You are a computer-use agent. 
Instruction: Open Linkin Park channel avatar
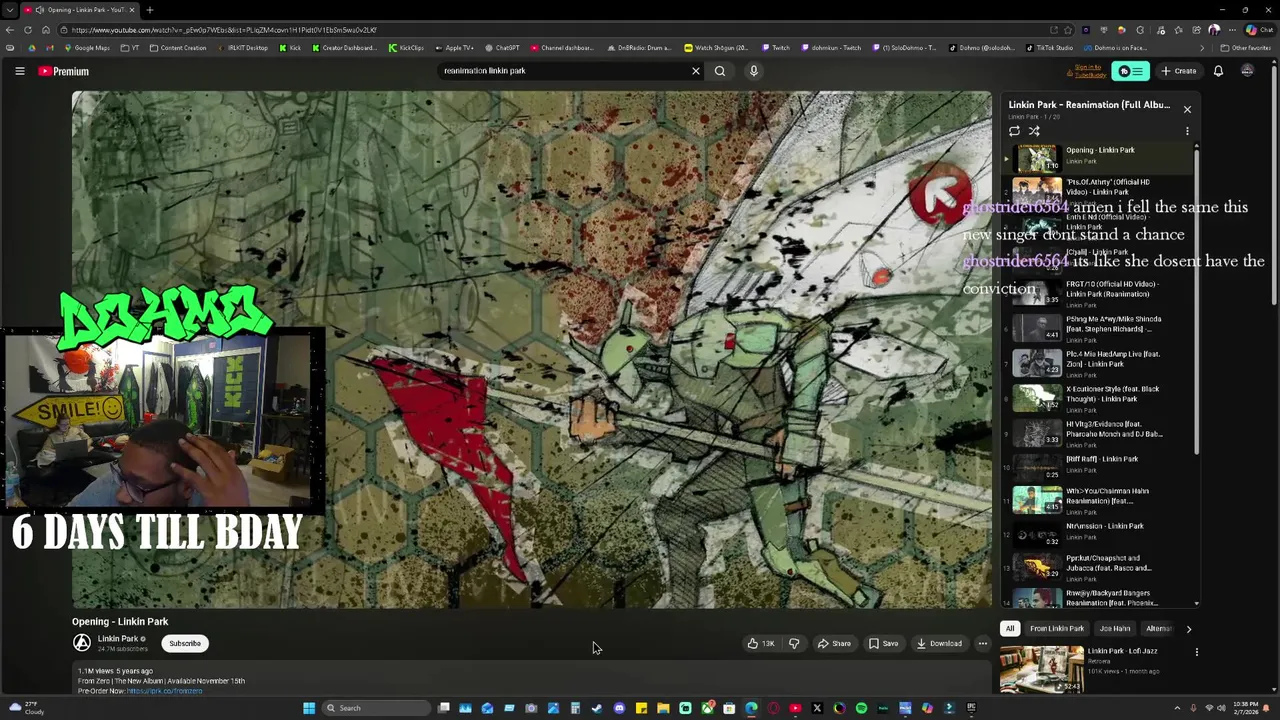pyautogui.click(x=82, y=643)
